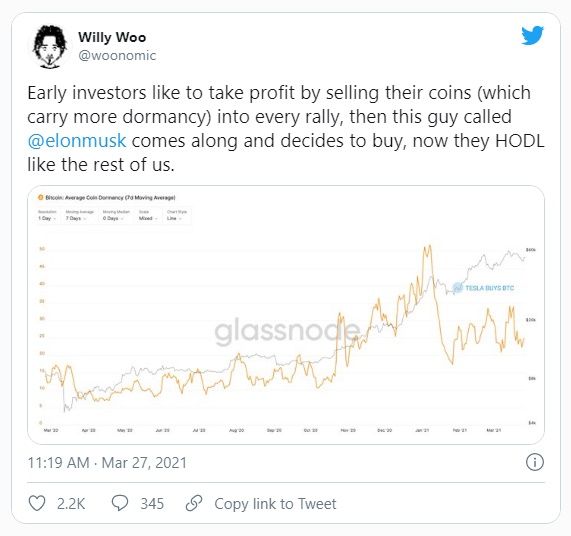Expand the Chart Style Line dropdown
Image resolution: width=571 pixels, height=536 pixels.
tap(177, 216)
